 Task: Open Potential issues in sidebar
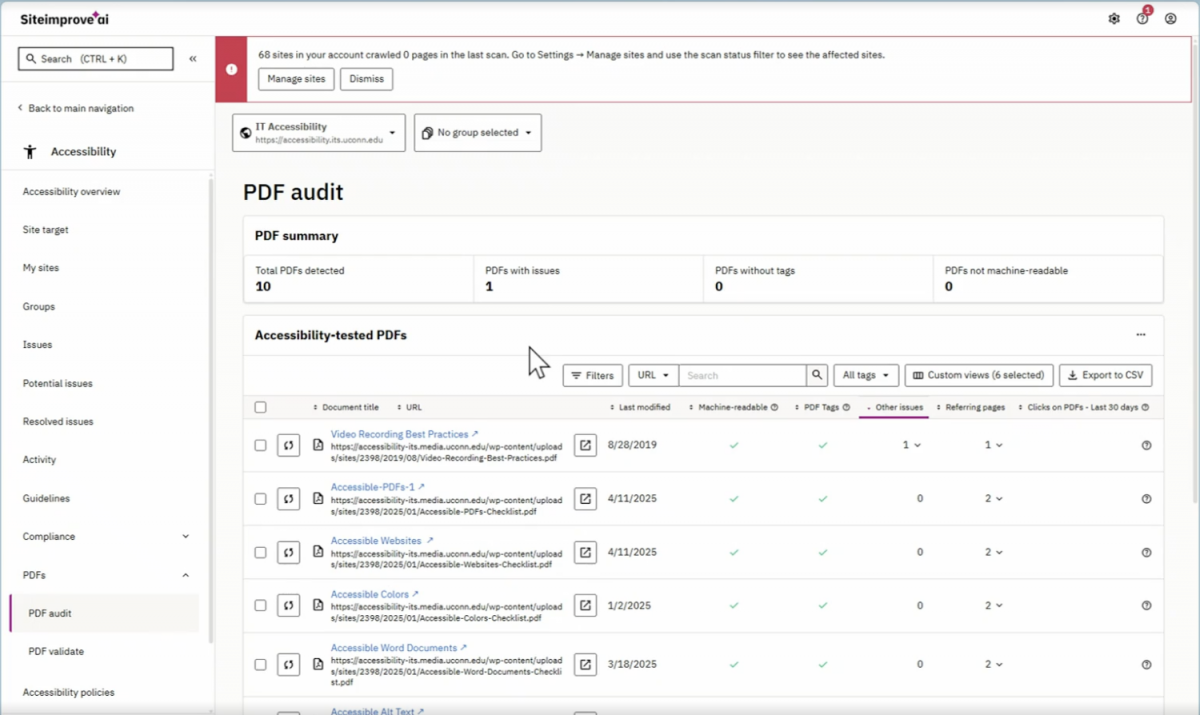(x=58, y=383)
